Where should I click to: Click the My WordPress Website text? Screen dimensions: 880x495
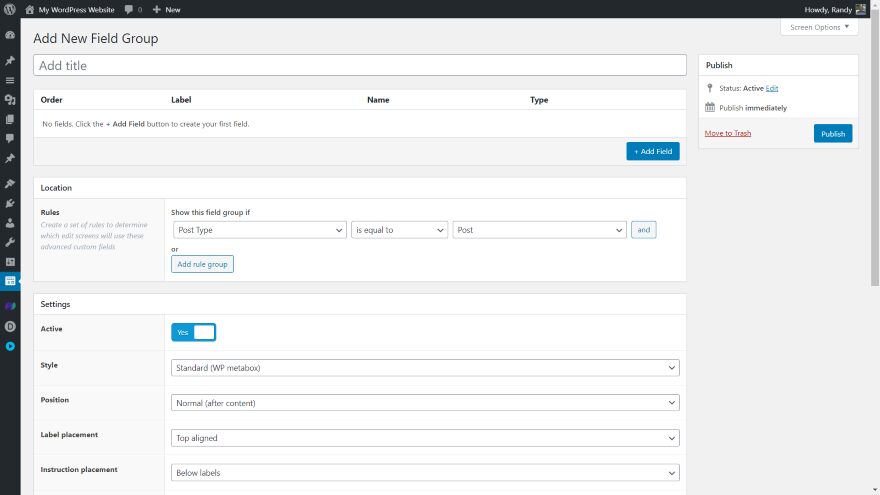(x=76, y=10)
